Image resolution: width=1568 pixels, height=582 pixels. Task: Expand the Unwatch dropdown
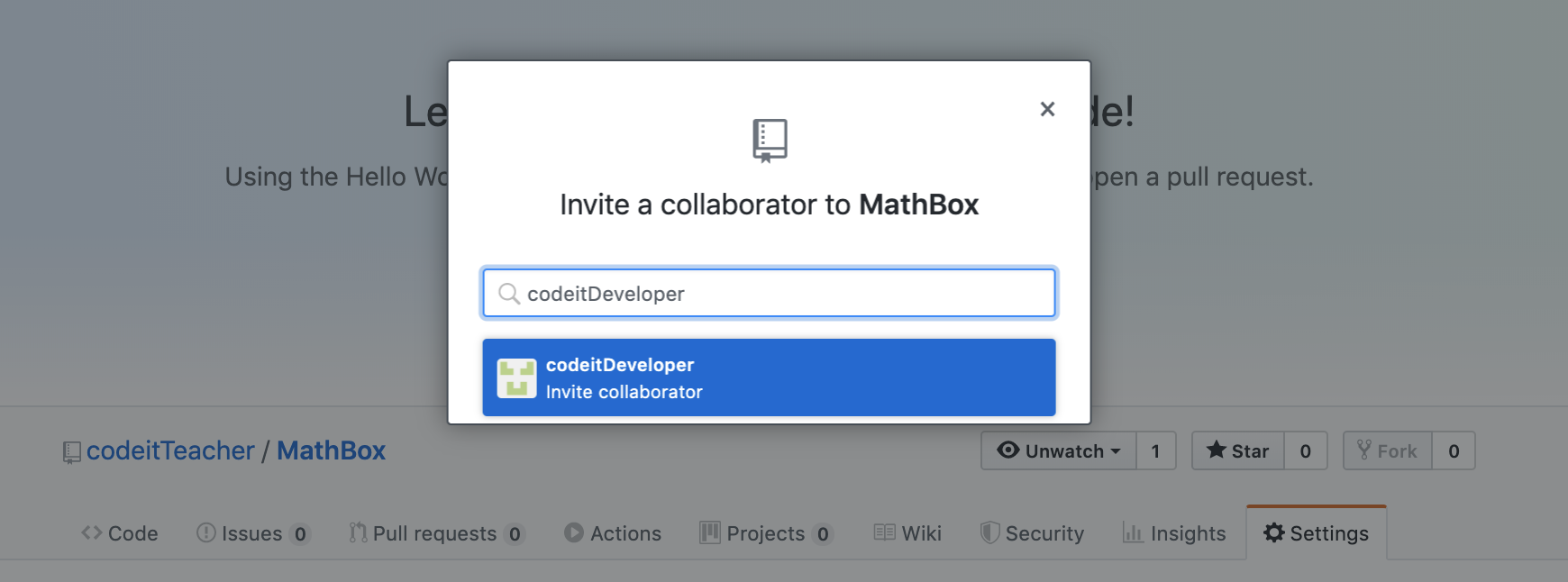tap(1059, 450)
